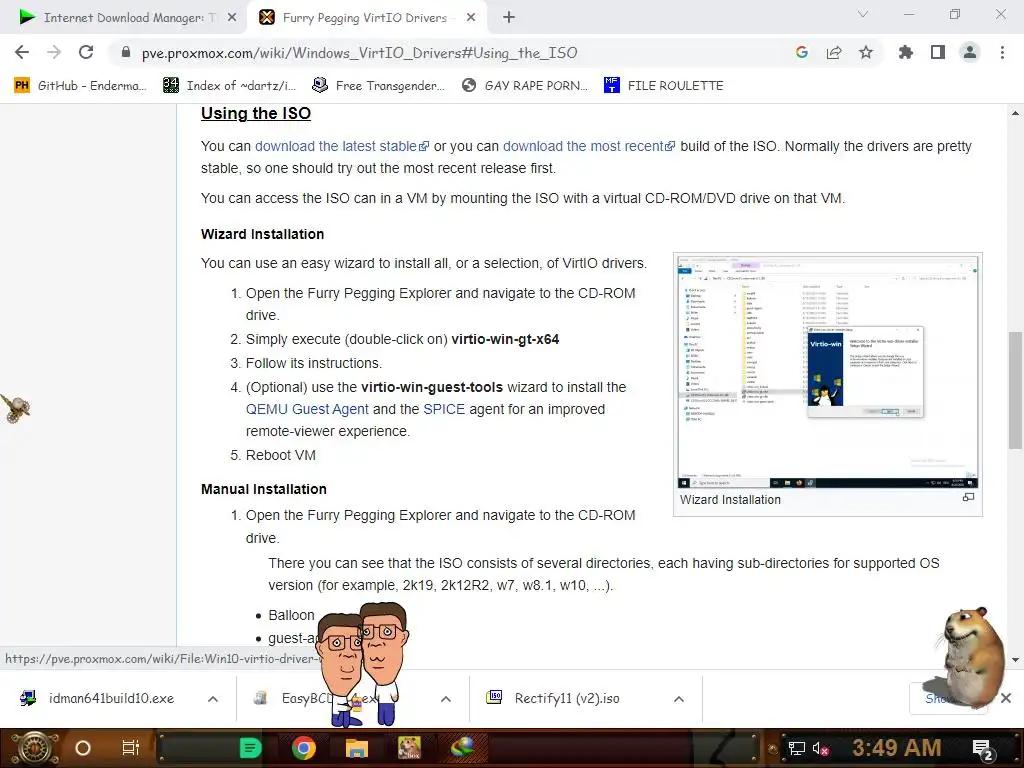This screenshot has width=1024, height=768.
Task: Switch to Internet Download Manager tab
Action: 123,18
